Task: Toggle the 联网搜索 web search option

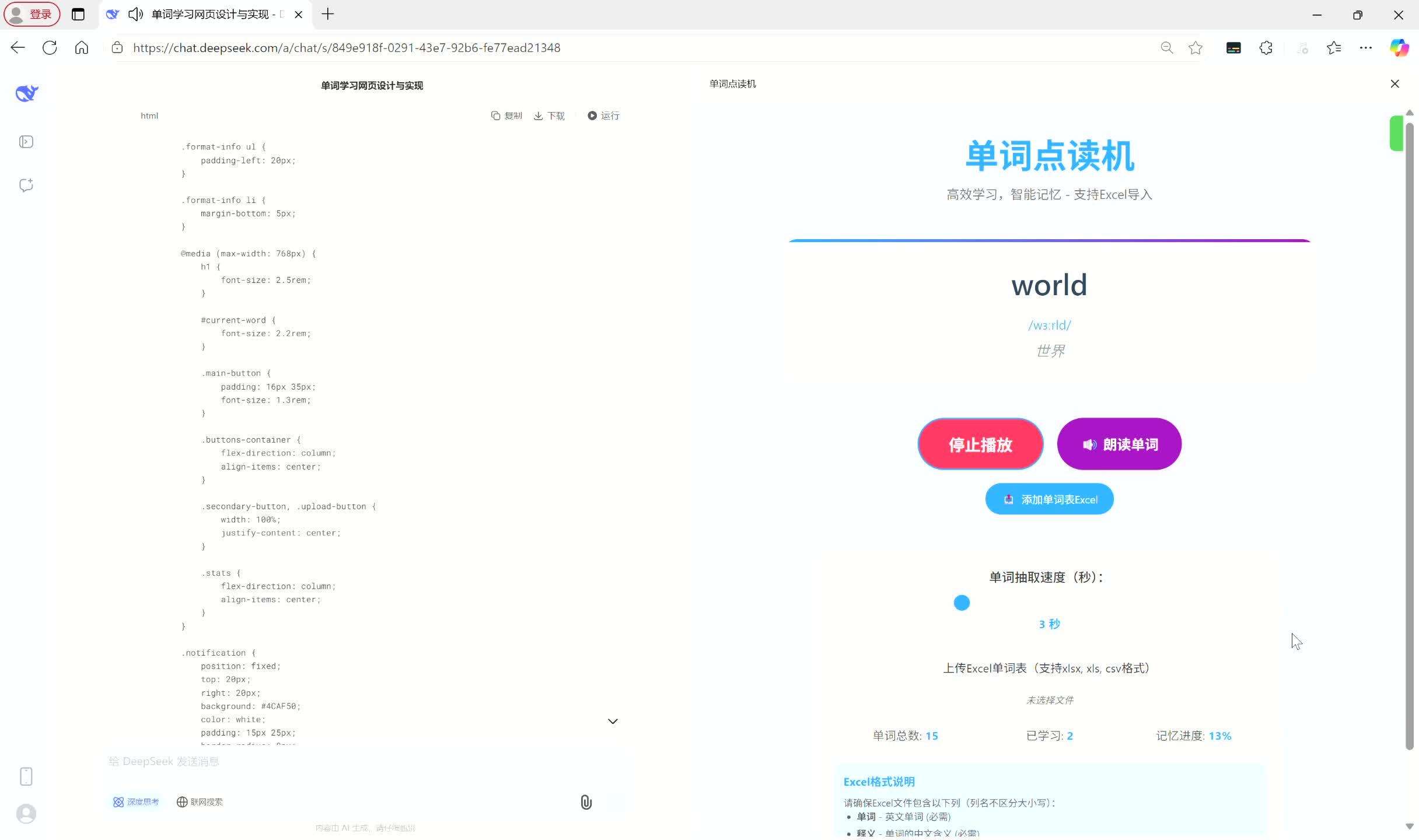Action: pyautogui.click(x=200, y=802)
